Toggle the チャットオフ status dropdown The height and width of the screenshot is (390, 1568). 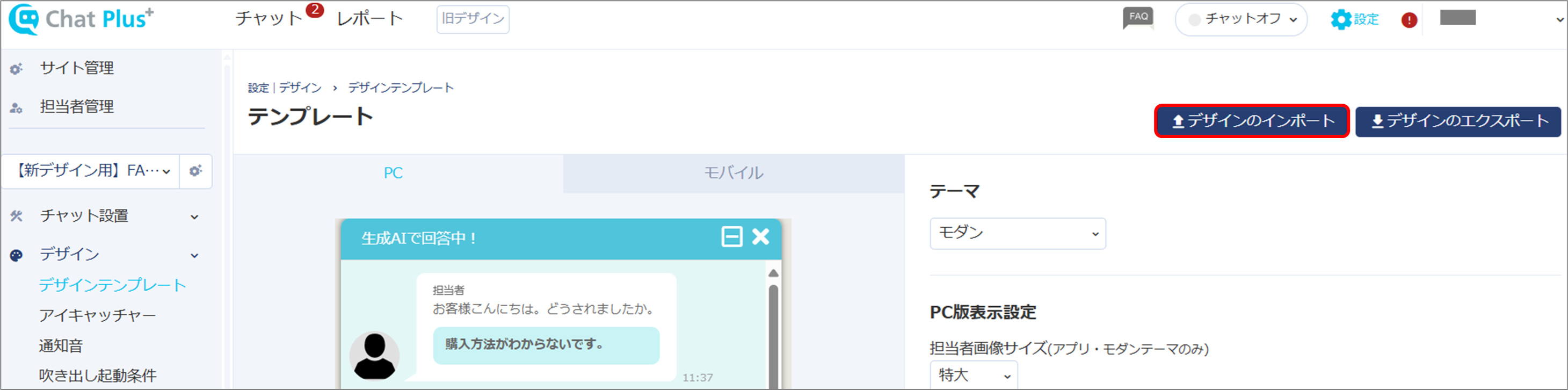click(1240, 19)
